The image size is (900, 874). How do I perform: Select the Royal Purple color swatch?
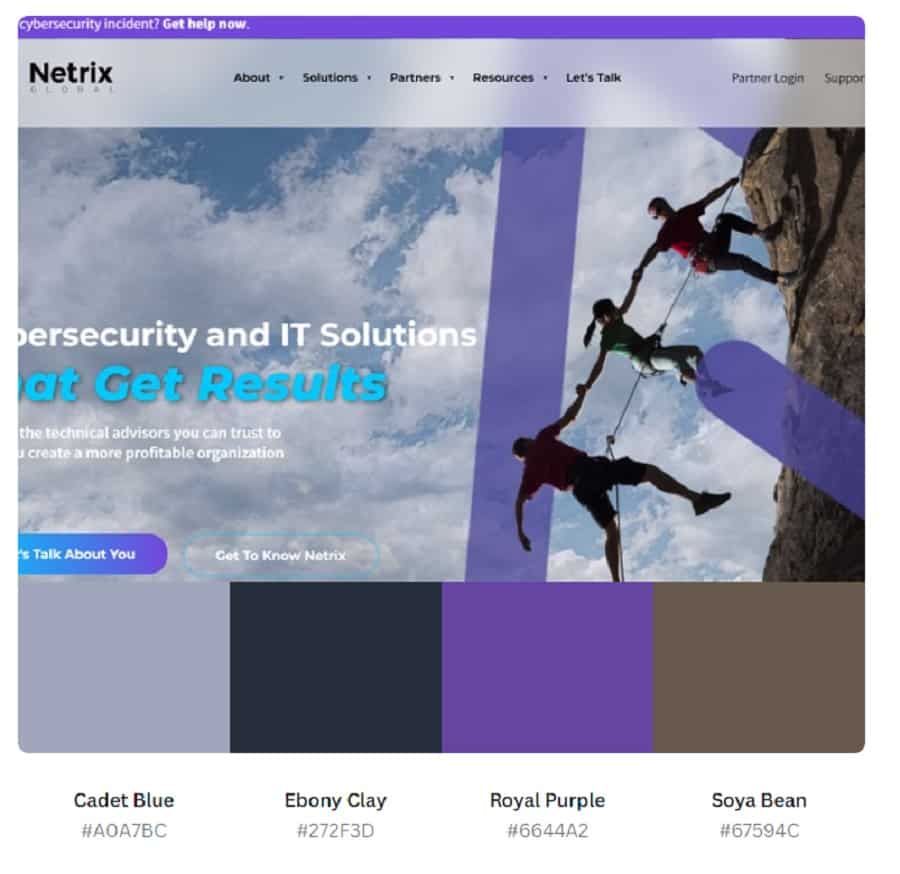coord(548,667)
